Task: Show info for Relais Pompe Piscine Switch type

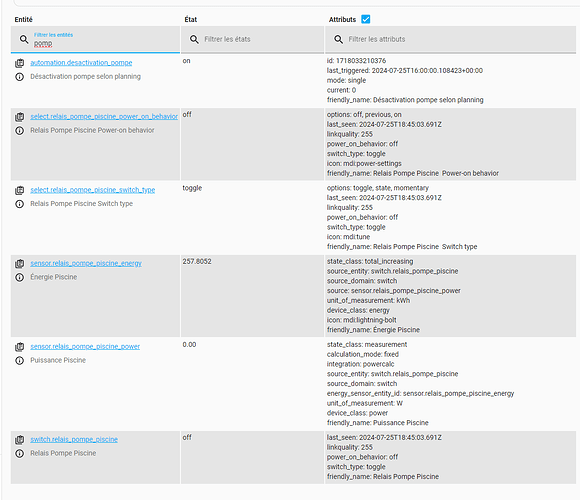Action: pos(20,204)
